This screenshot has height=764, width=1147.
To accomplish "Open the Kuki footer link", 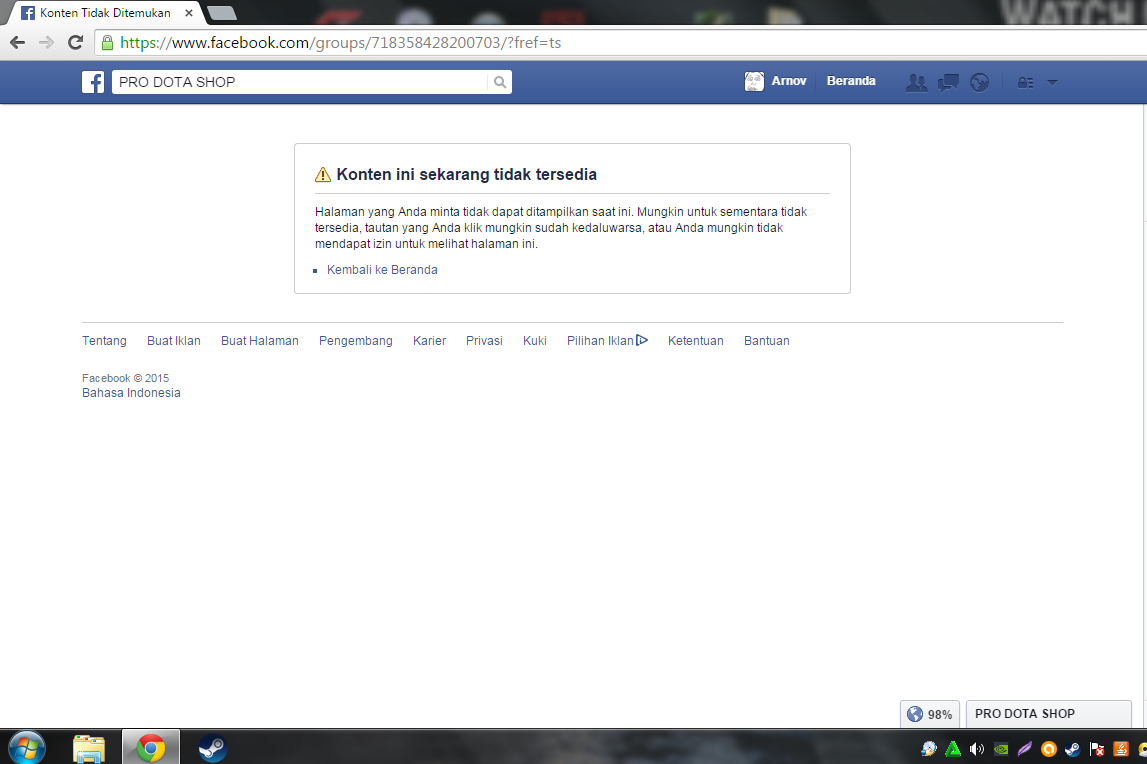I will point(535,341).
